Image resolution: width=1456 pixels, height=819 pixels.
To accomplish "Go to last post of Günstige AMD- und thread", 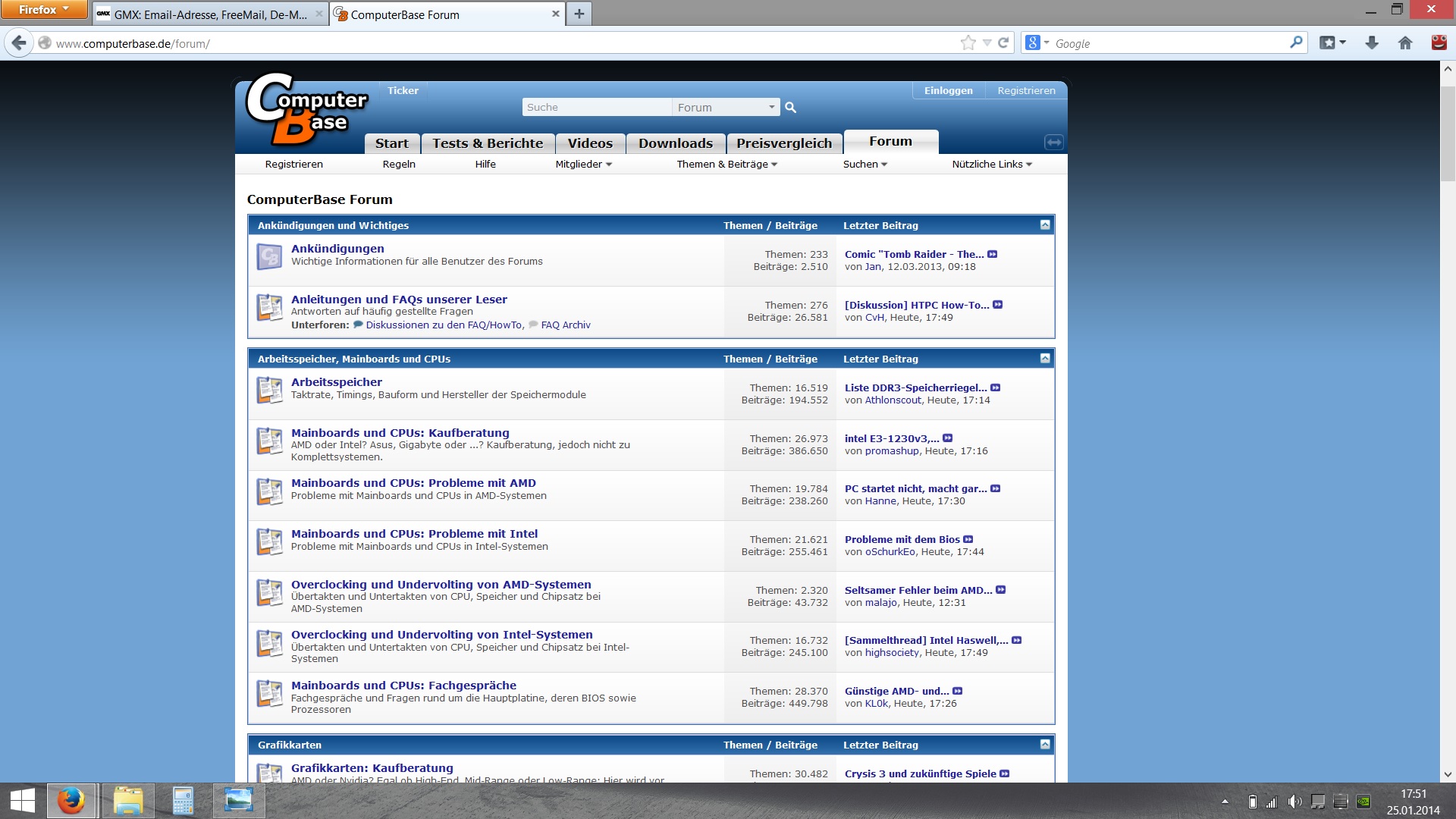I will (x=957, y=691).
